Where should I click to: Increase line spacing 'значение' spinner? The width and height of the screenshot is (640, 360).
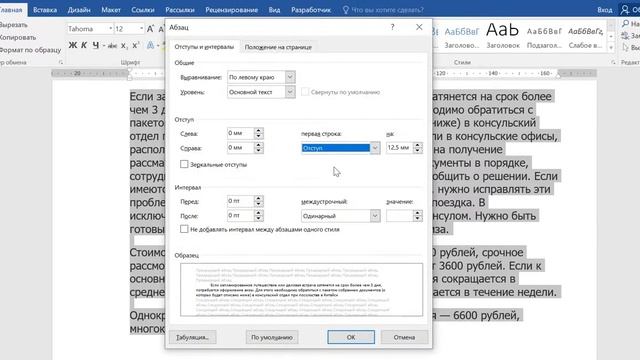pyautogui.click(x=418, y=213)
